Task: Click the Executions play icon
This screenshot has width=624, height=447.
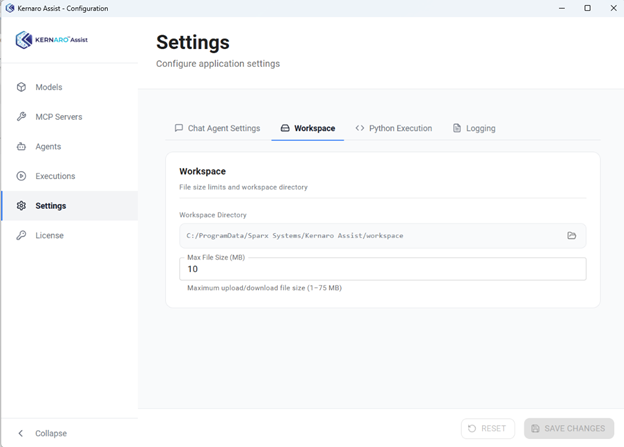Action: [21, 176]
